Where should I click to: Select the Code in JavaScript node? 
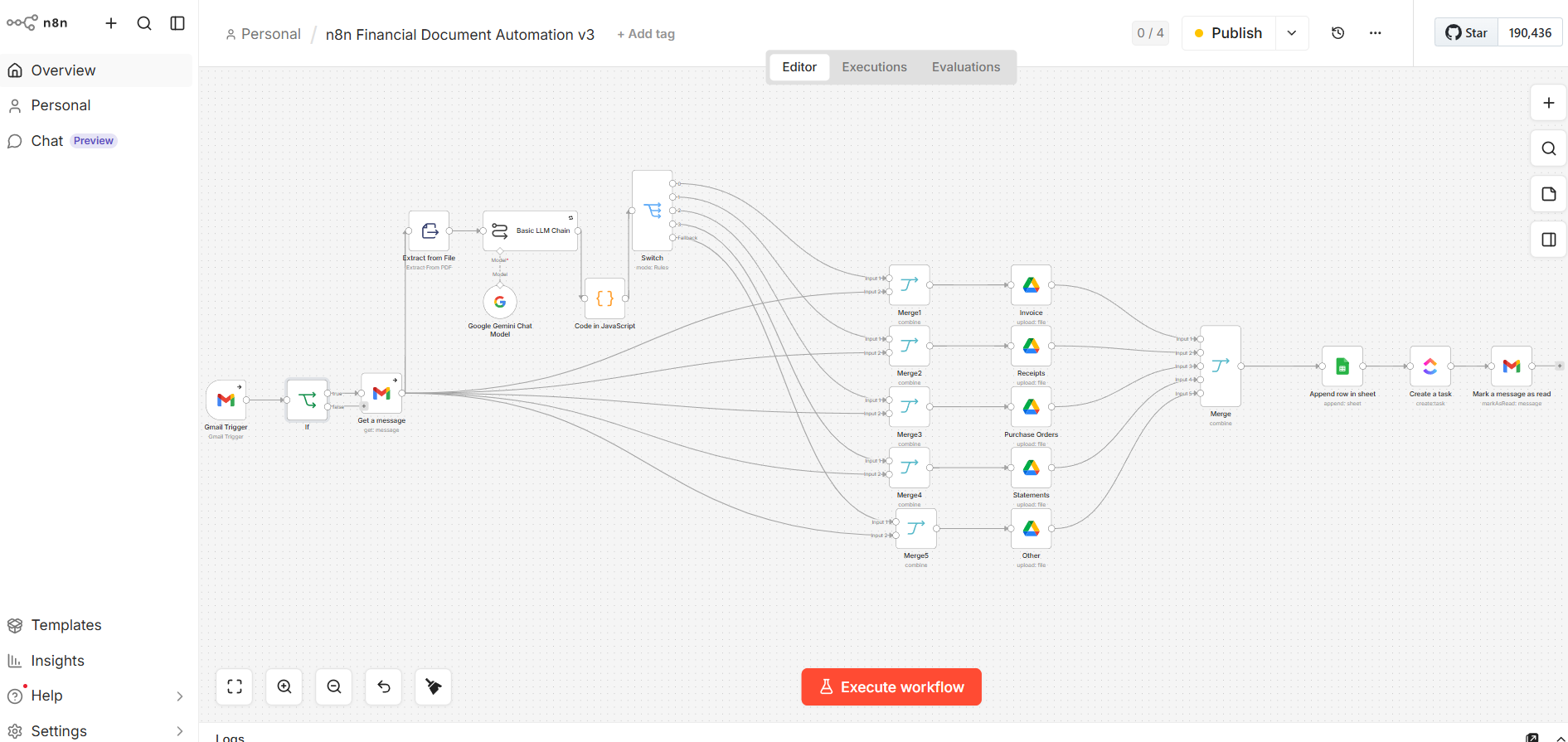[x=605, y=298]
